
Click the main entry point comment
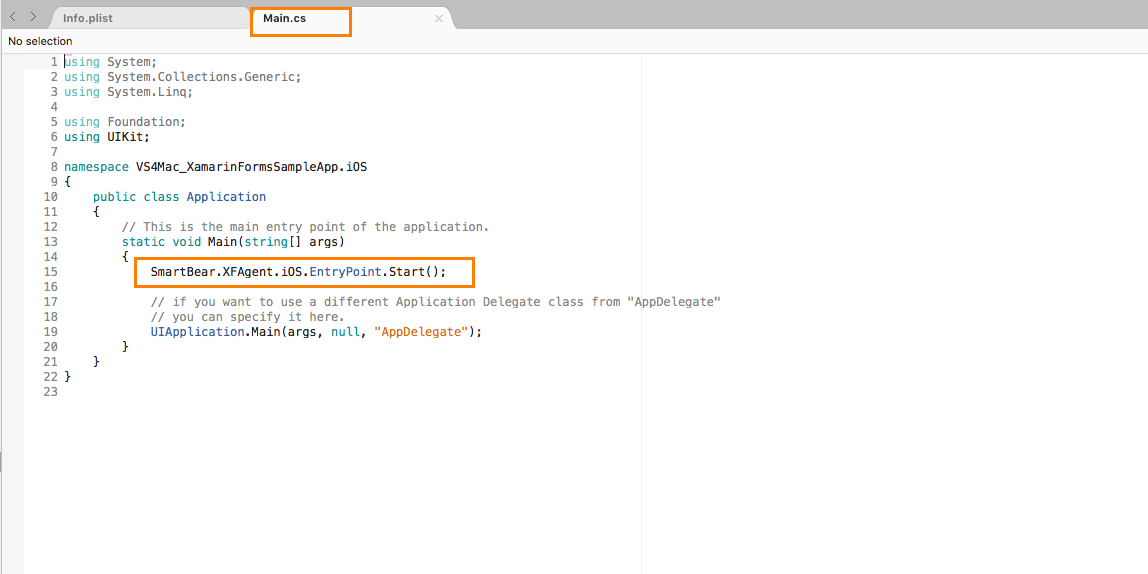pos(305,227)
